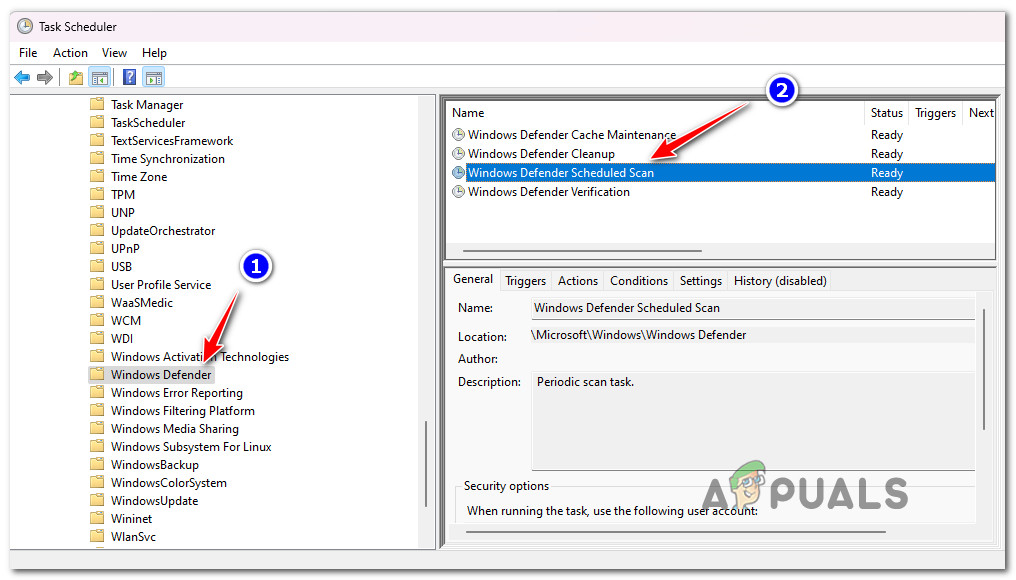
Task: Switch to the General tab
Action: click(x=472, y=279)
